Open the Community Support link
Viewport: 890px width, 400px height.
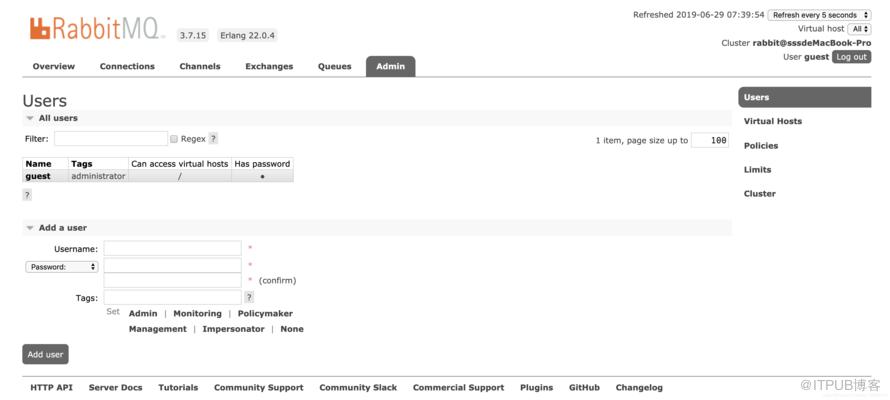pos(259,388)
